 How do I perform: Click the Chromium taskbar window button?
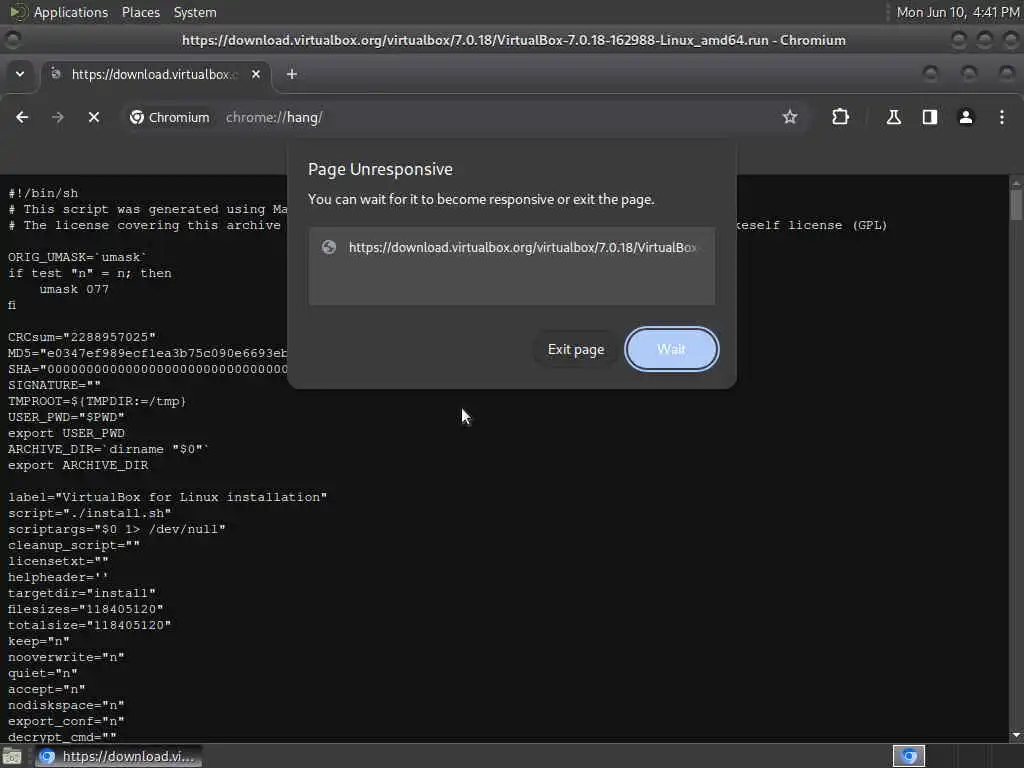click(118, 756)
